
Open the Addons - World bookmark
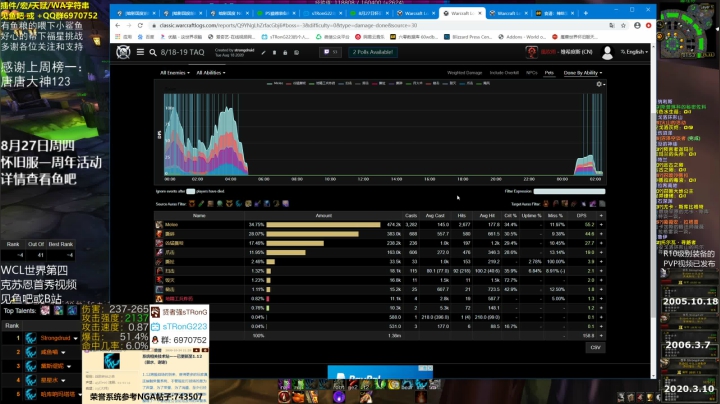coord(522,37)
